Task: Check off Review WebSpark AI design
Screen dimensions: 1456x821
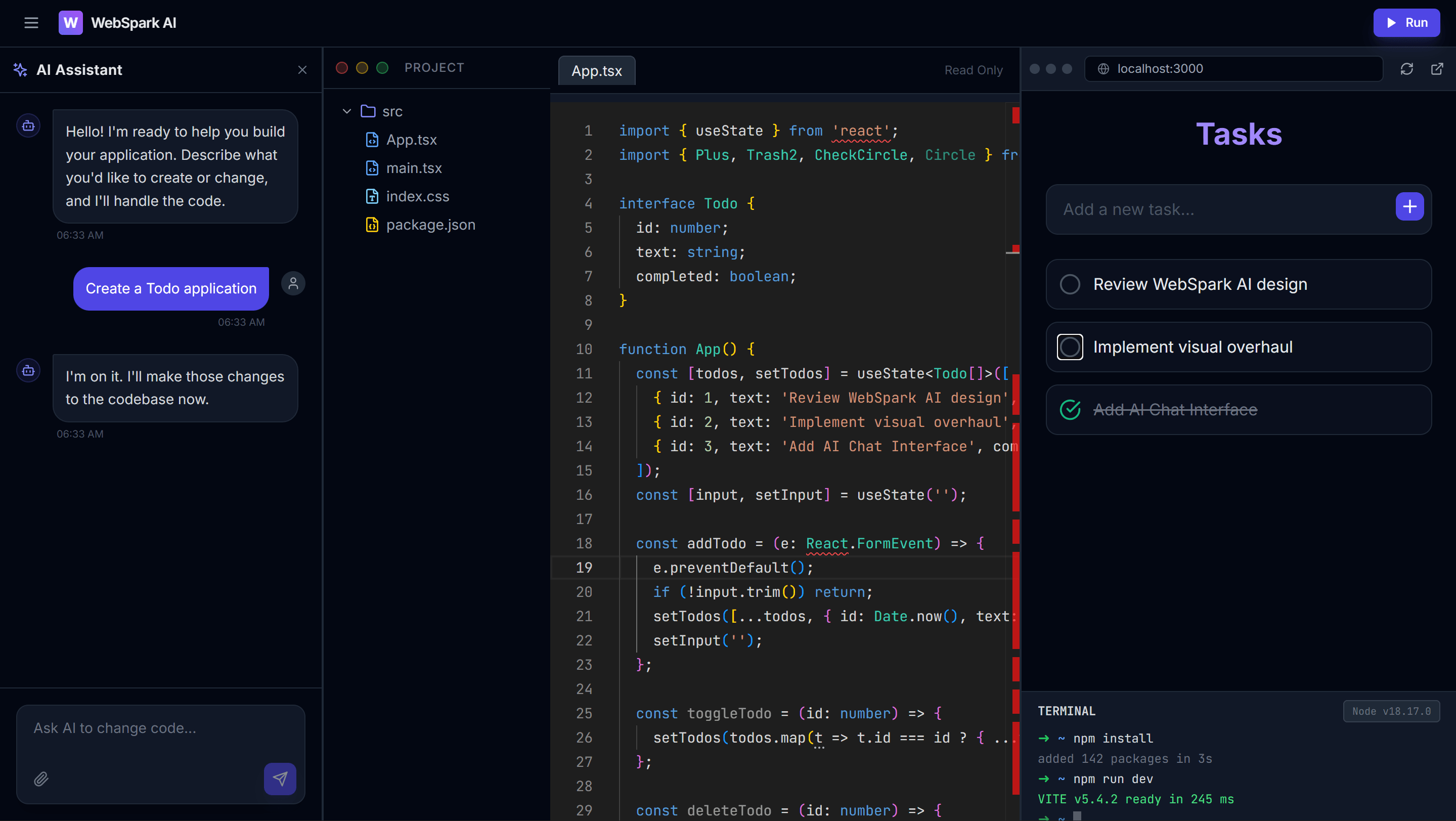Action: pyautogui.click(x=1070, y=284)
